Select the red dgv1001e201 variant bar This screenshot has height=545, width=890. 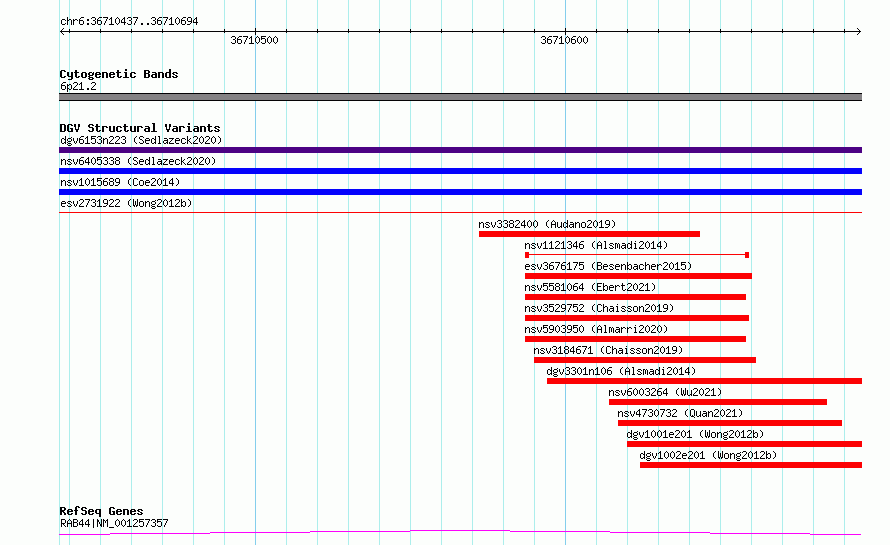pos(744,444)
